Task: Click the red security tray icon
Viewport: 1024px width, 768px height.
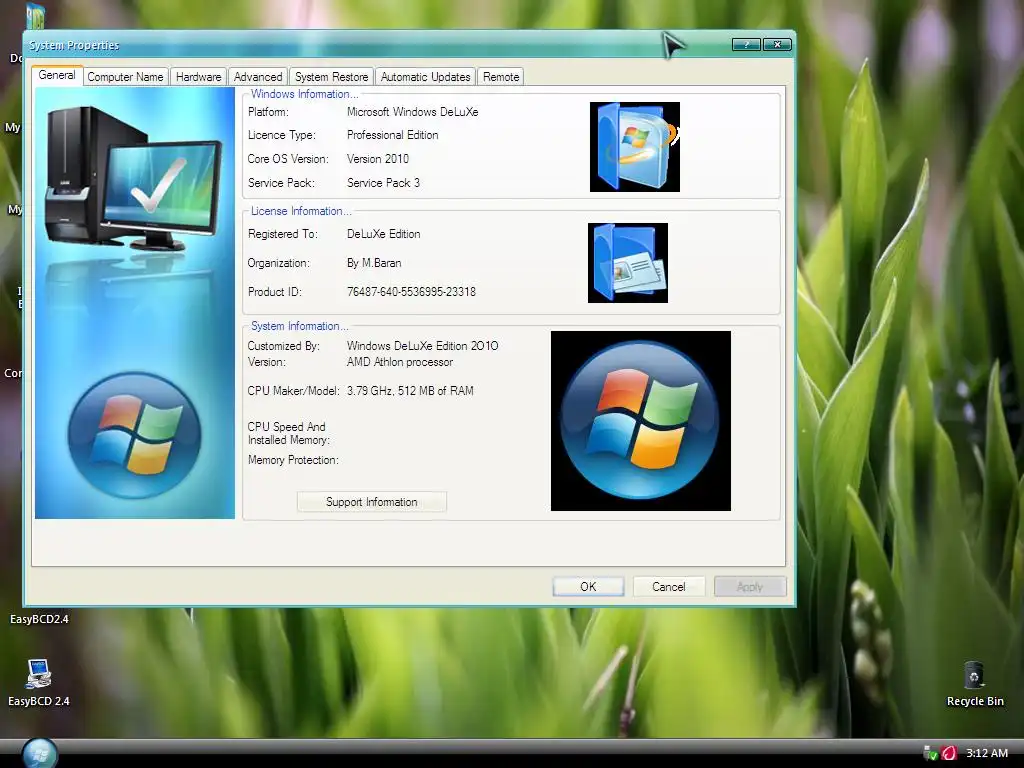Action: 949,753
